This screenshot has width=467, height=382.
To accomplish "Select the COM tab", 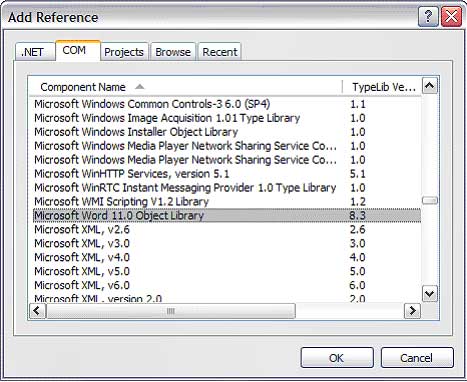I will [x=78, y=51].
